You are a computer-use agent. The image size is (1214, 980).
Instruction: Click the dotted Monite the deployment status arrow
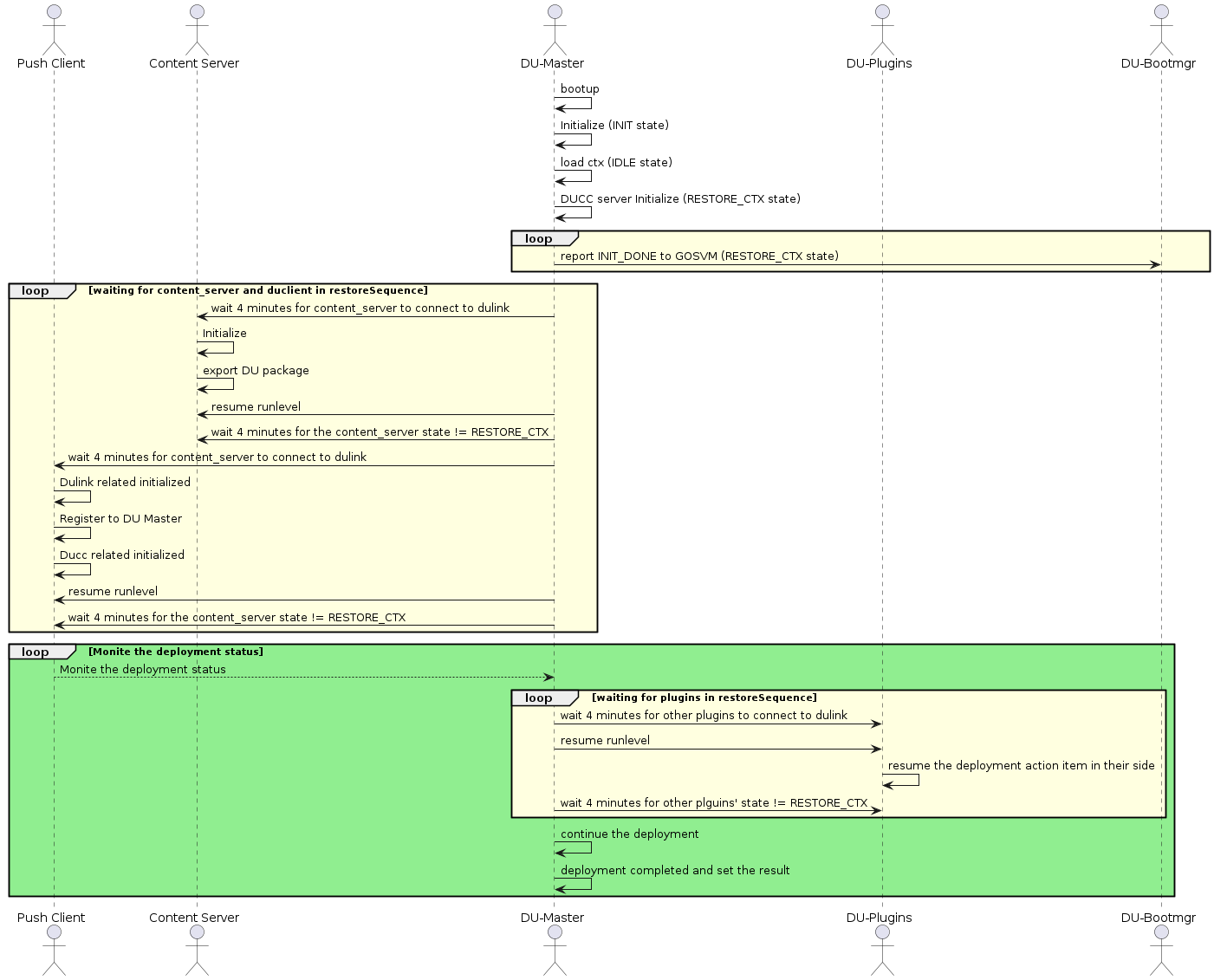point(303,677)
